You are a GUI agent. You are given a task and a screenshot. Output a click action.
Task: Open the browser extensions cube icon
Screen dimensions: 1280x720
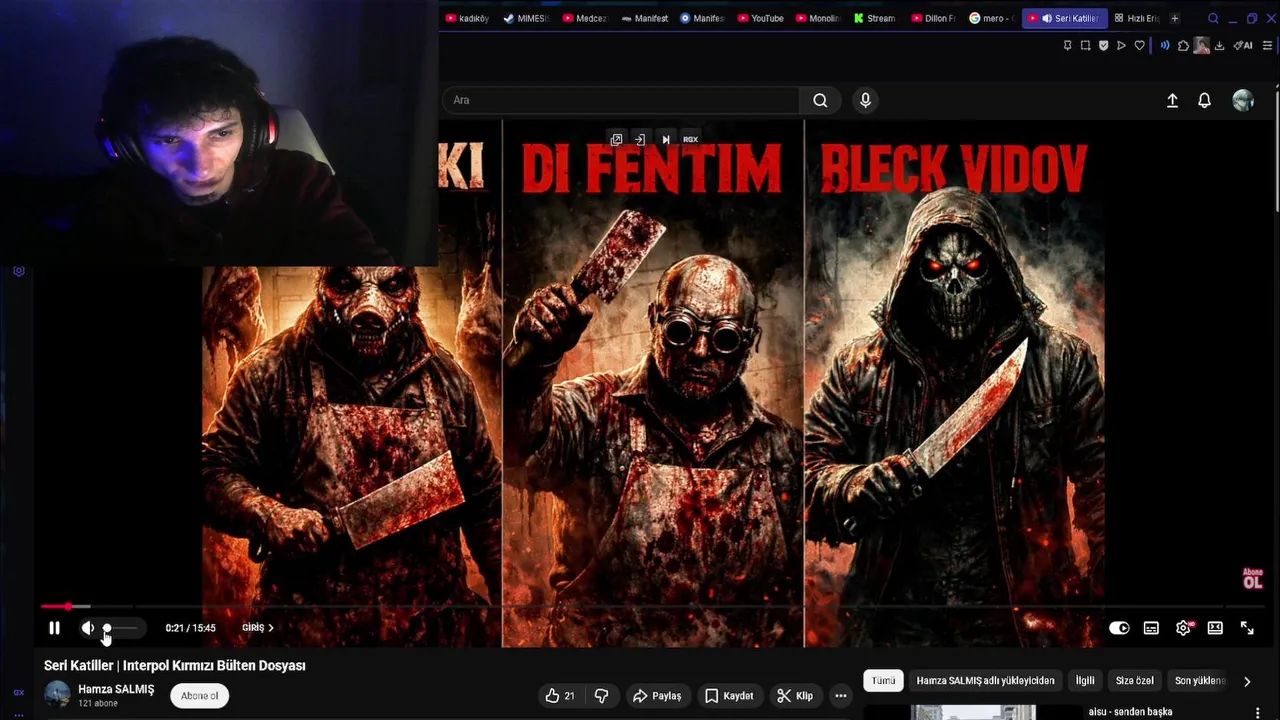[1184, 45]
